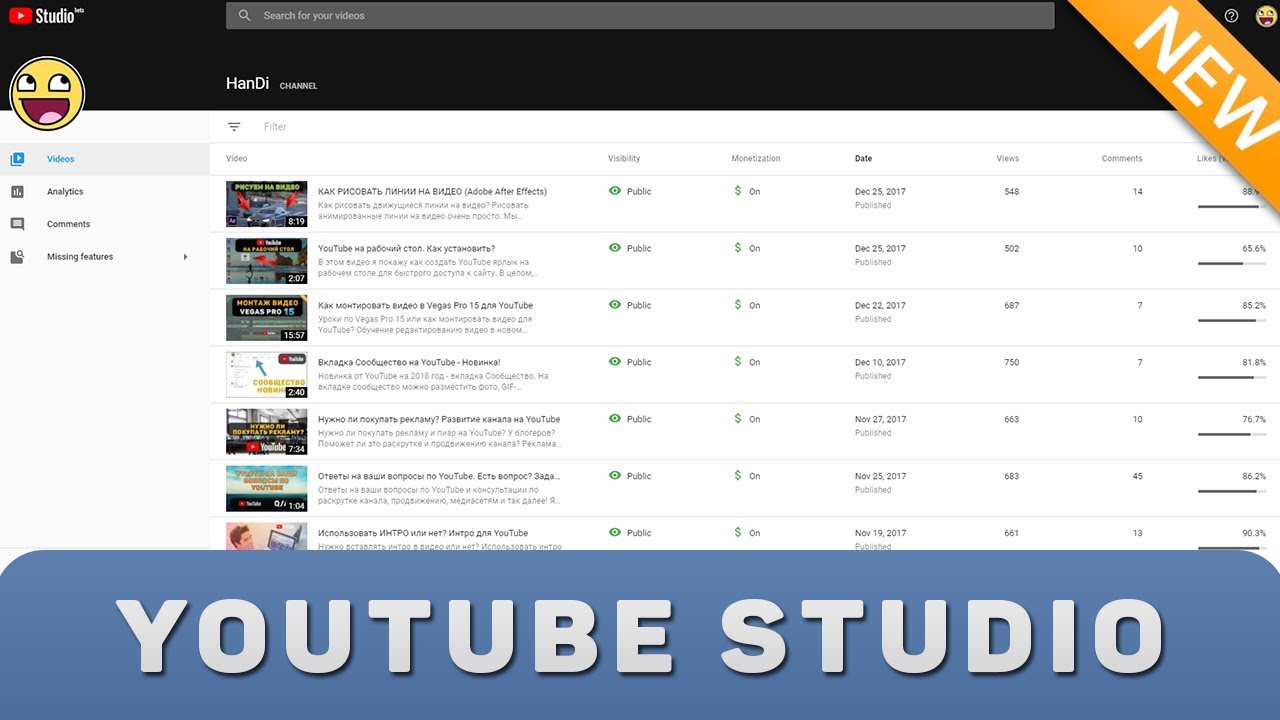Click the dollar icon for Dec 10 video
Image resolution: width=1280 pixels, height=720 pixels.
pos(738,362)
